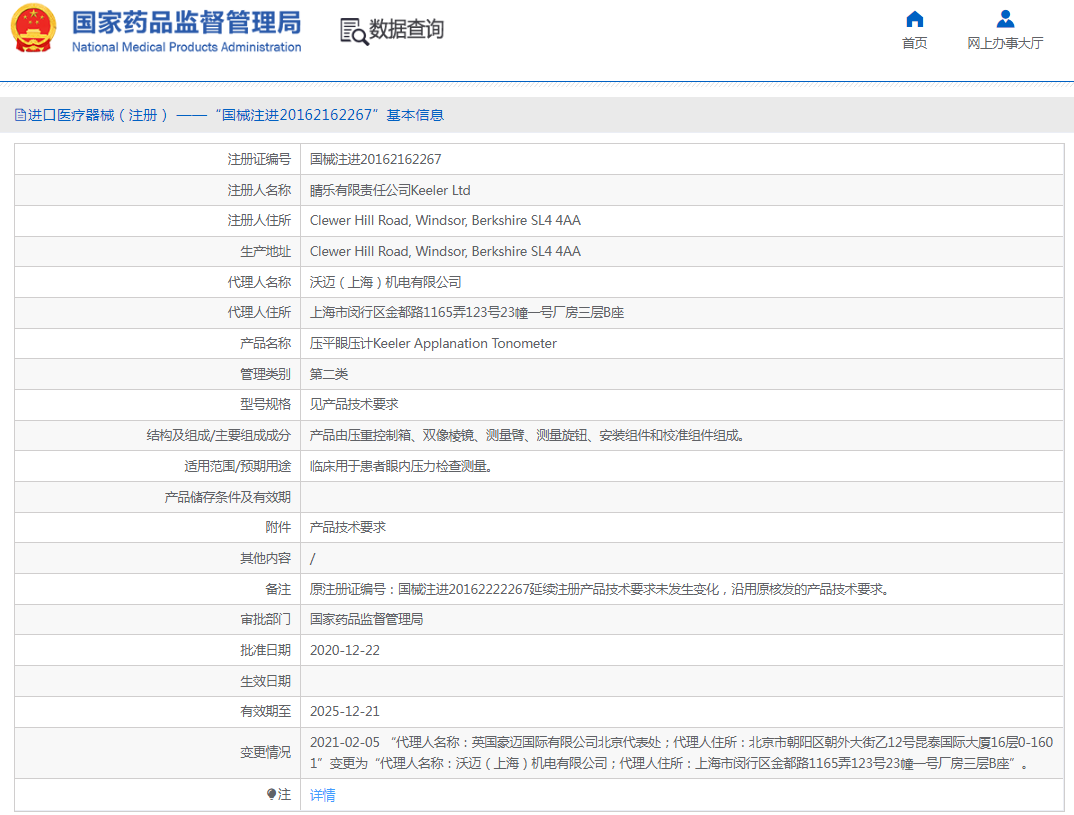Click the document icon before 进口医疗器械

point(21,115)
